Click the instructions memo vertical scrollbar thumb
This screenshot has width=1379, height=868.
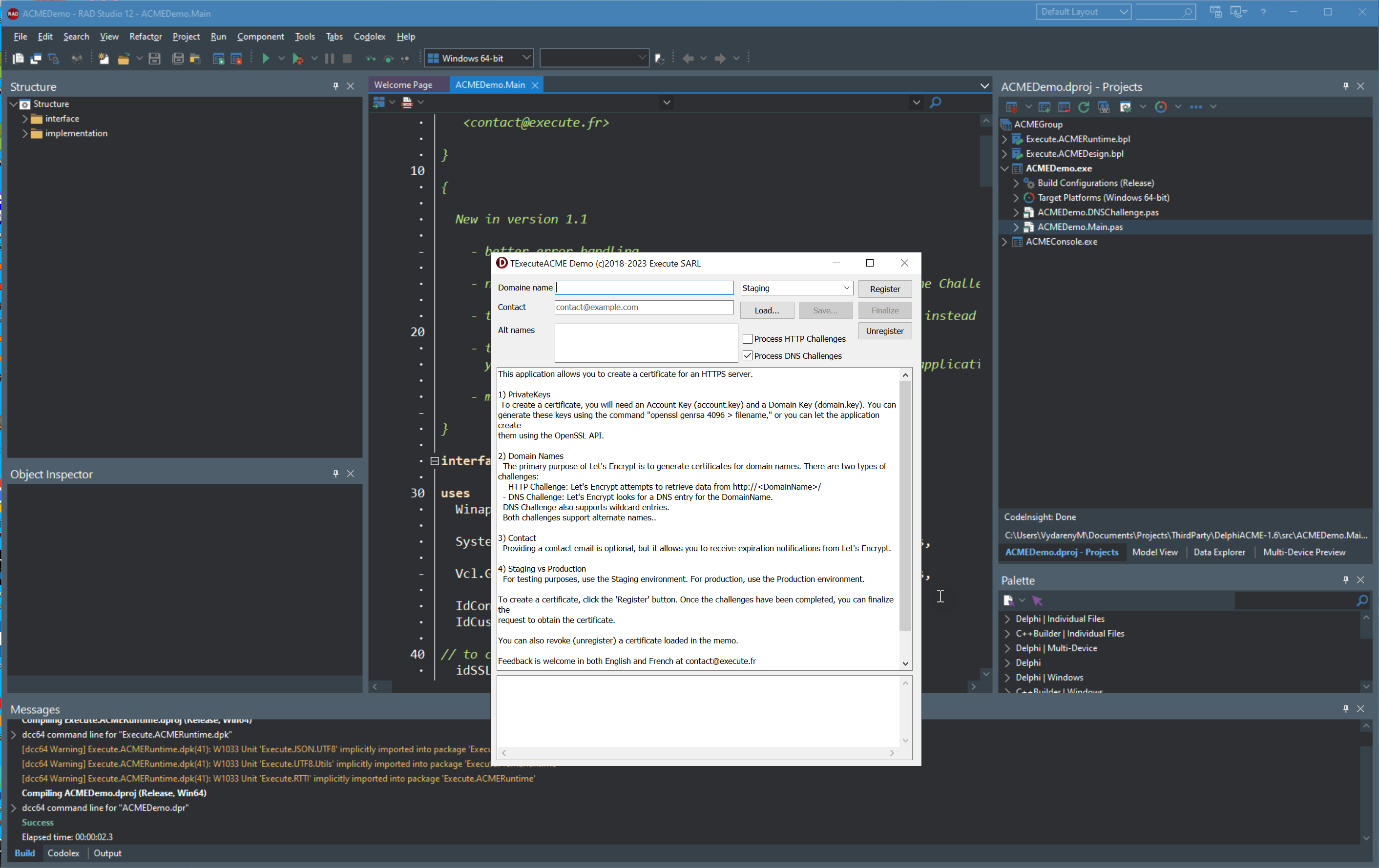coord(905,506)
